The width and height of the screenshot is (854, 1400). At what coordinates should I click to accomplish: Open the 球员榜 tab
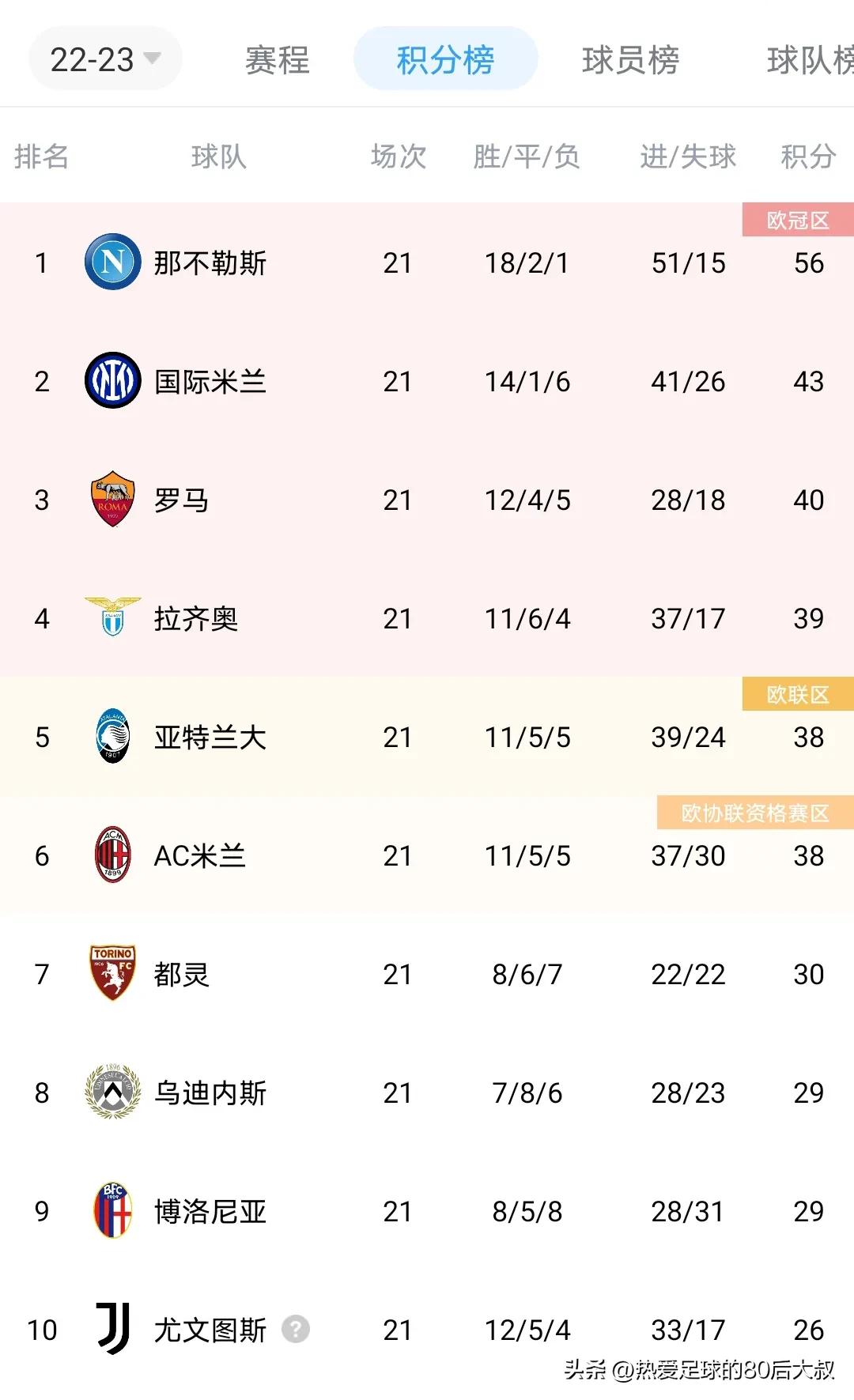(630, 60)
